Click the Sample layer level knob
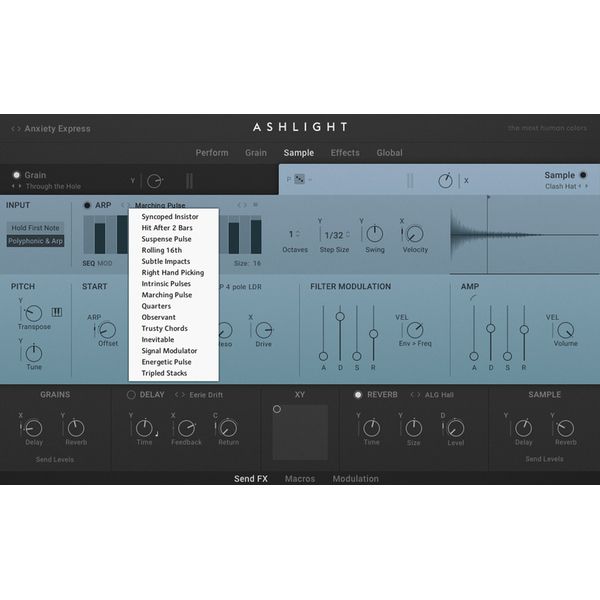The image size is (600, 600). tap(445, 181)
